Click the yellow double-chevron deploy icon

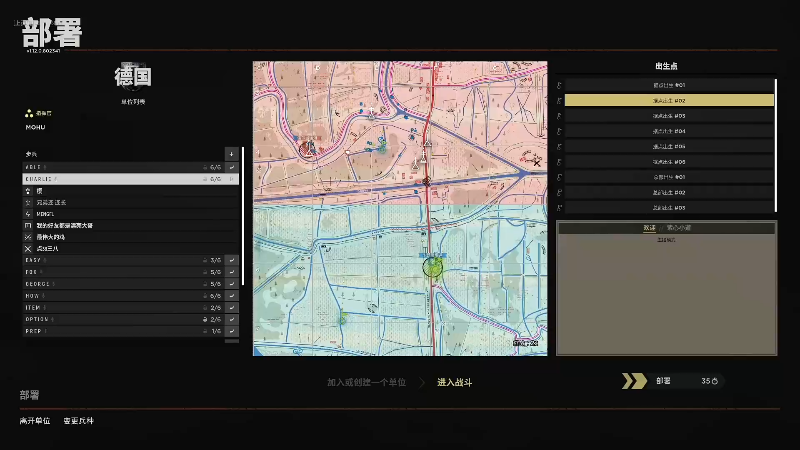coord(634,381)
